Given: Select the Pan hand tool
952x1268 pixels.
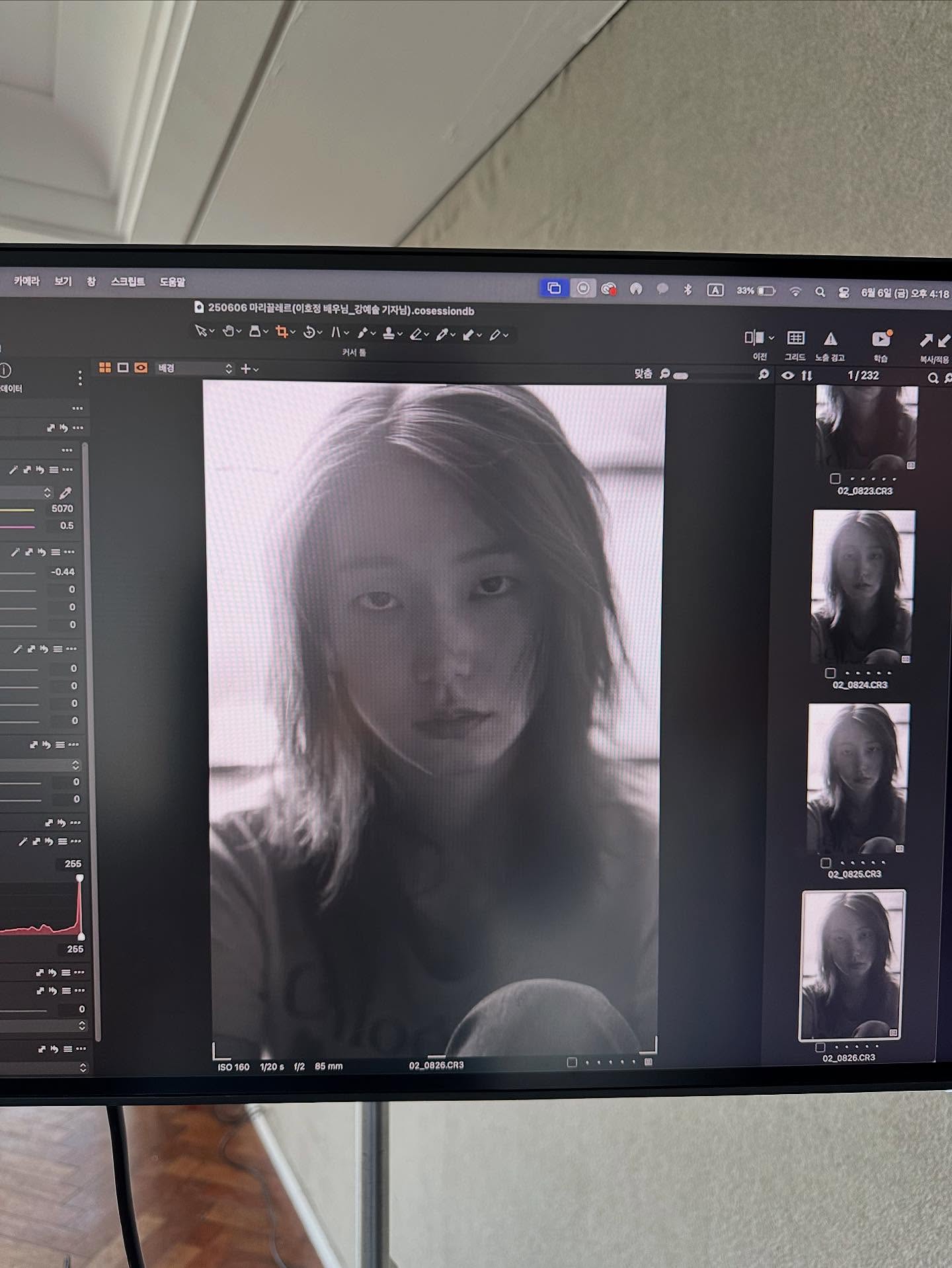Looking at the screenshot, I should pyautogui.click(x=228, y=331).
